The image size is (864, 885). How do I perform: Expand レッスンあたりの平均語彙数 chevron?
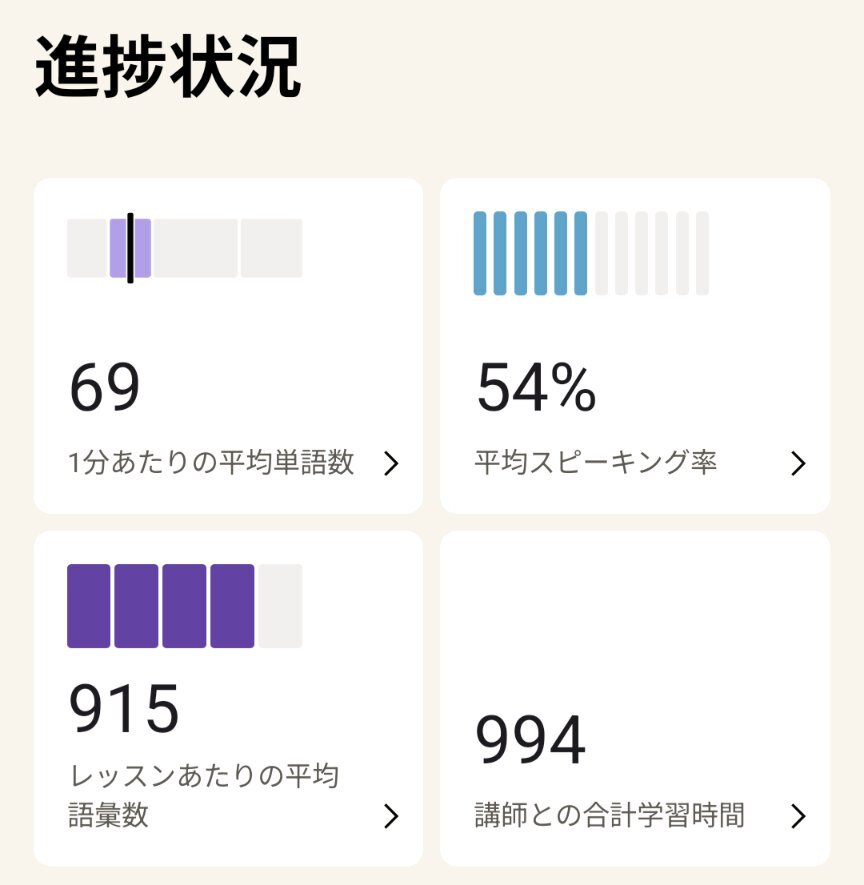391,817
